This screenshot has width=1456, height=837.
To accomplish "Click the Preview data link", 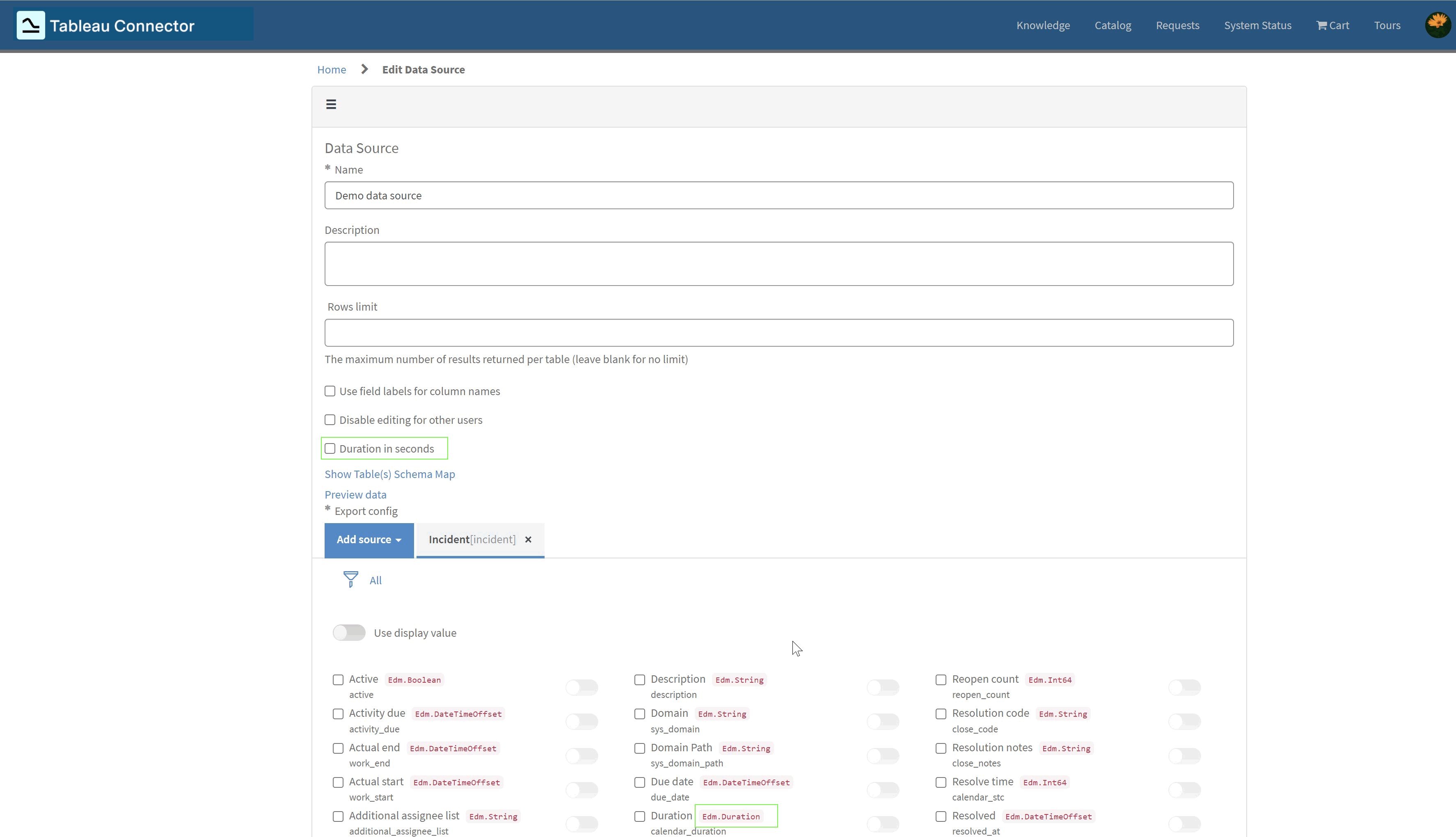I will [x=355, y=494].
